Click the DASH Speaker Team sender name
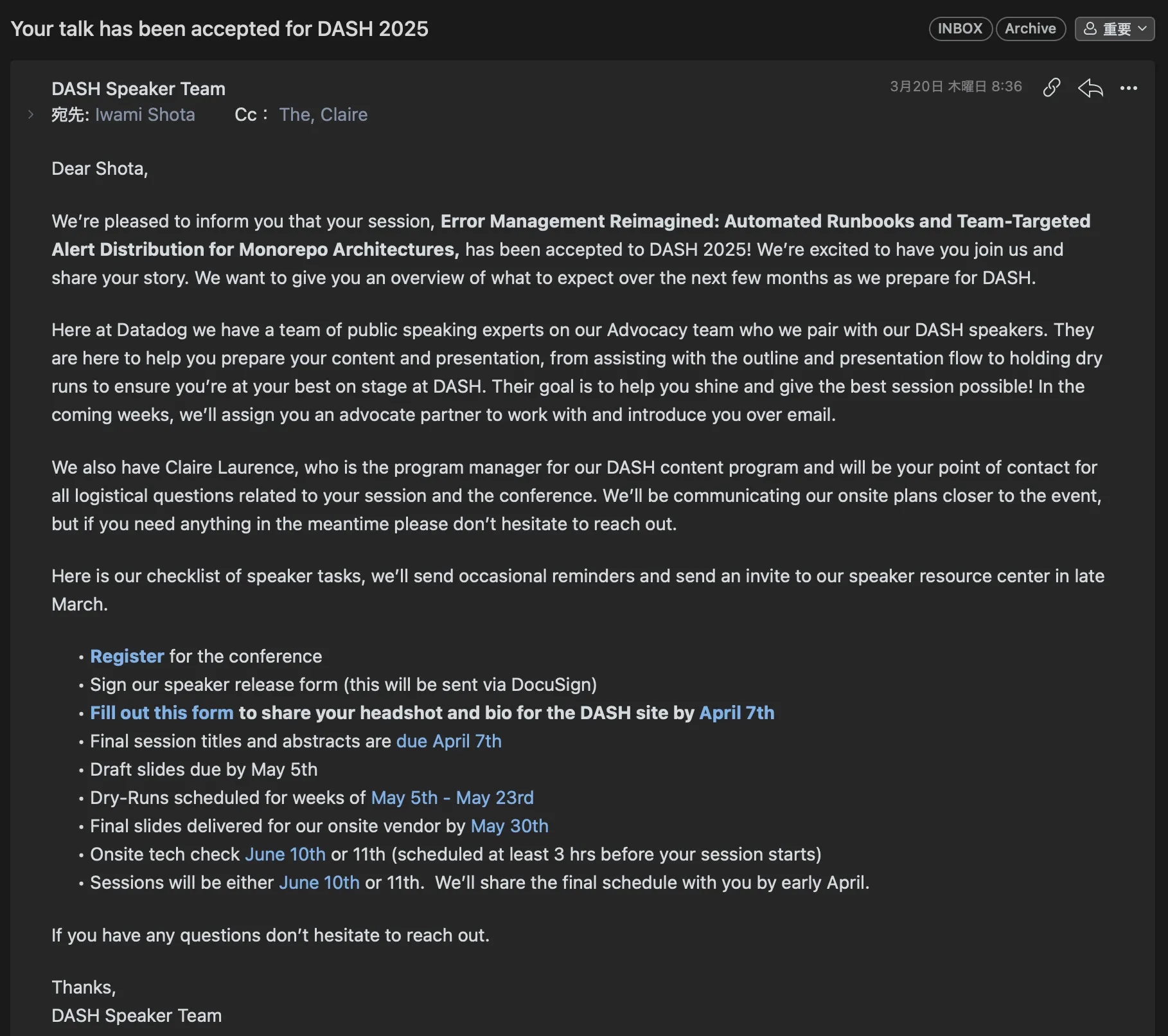 pyautogui.click(x=138, y=89)
